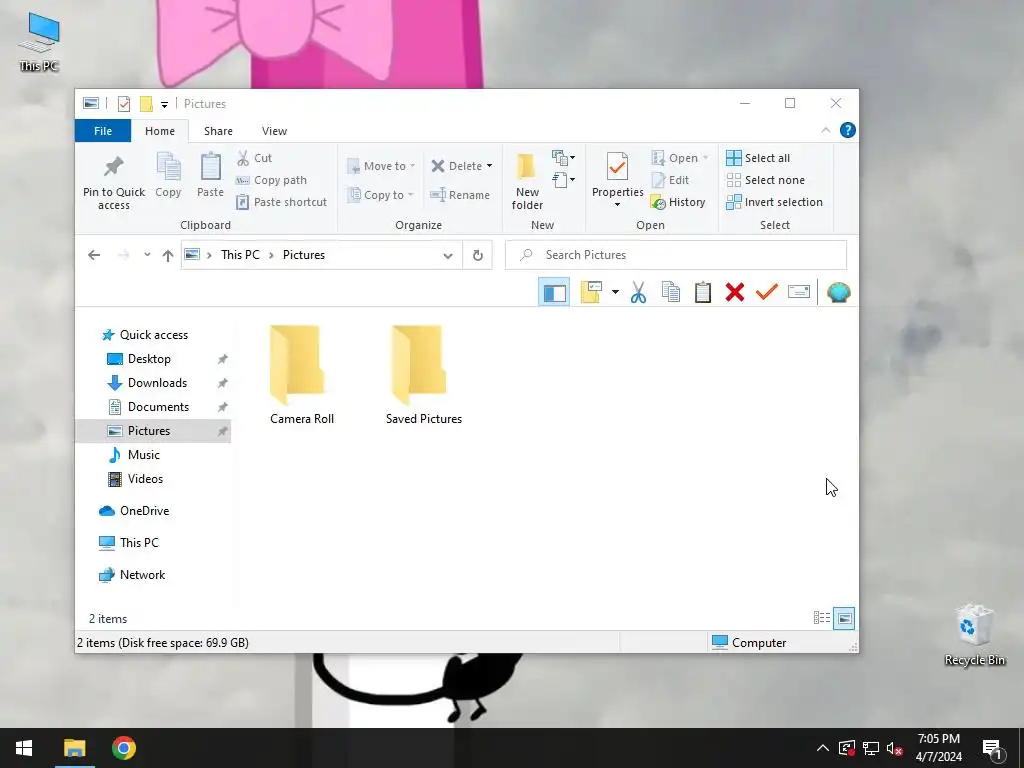Open the view options dropdown arrow
1024x768 pixels.
(615, 292)
